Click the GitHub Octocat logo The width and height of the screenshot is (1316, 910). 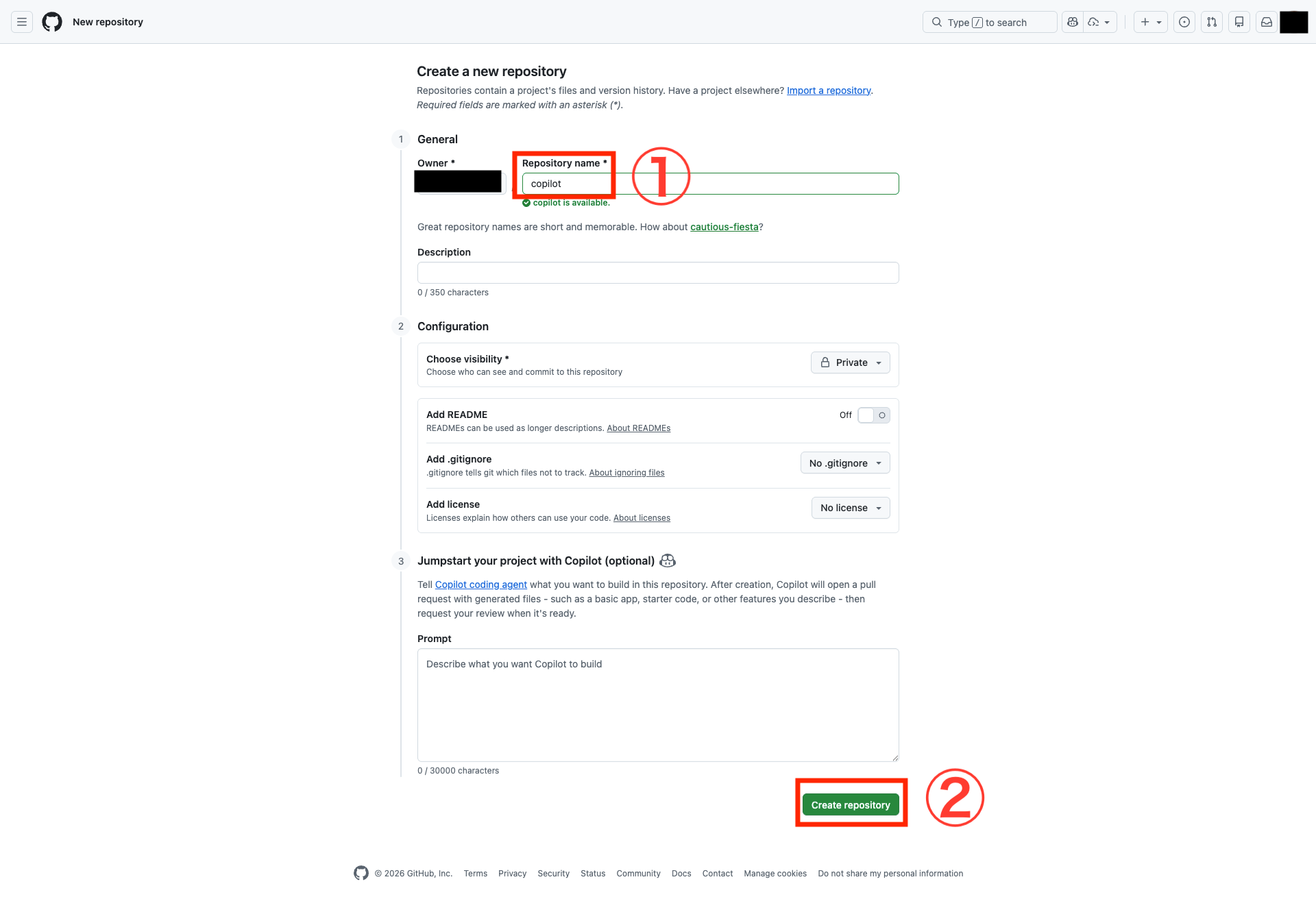52,22
